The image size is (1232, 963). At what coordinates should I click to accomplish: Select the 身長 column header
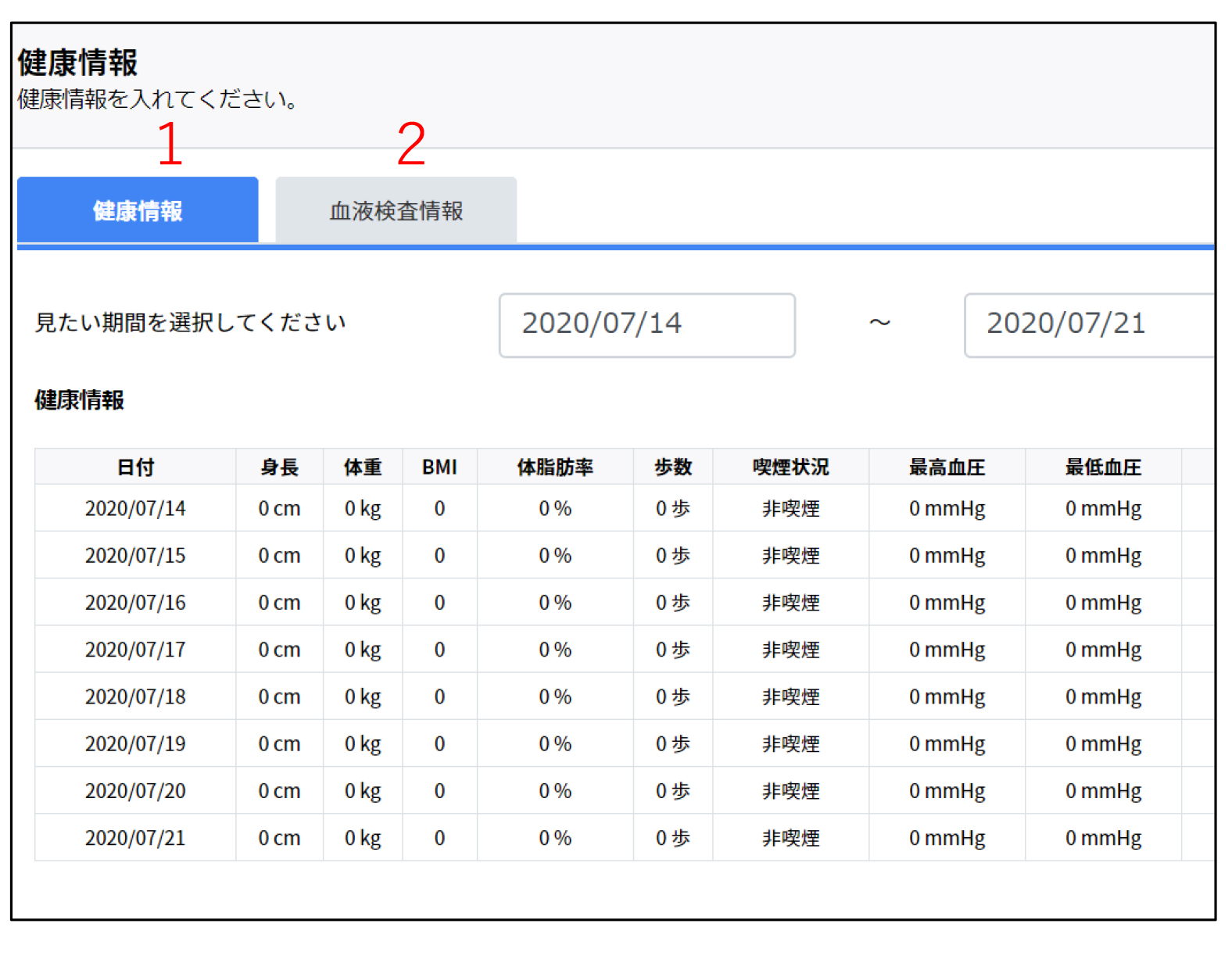280,467
